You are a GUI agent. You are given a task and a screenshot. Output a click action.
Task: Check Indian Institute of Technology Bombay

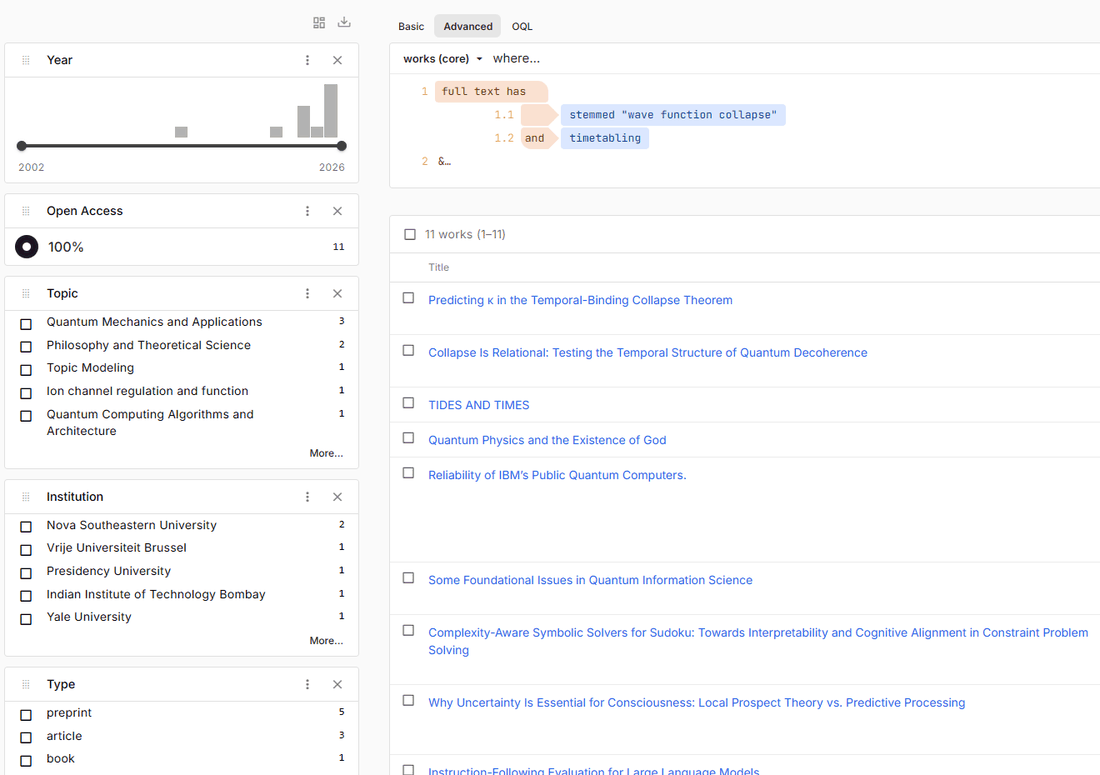click(x=26, y=596)
